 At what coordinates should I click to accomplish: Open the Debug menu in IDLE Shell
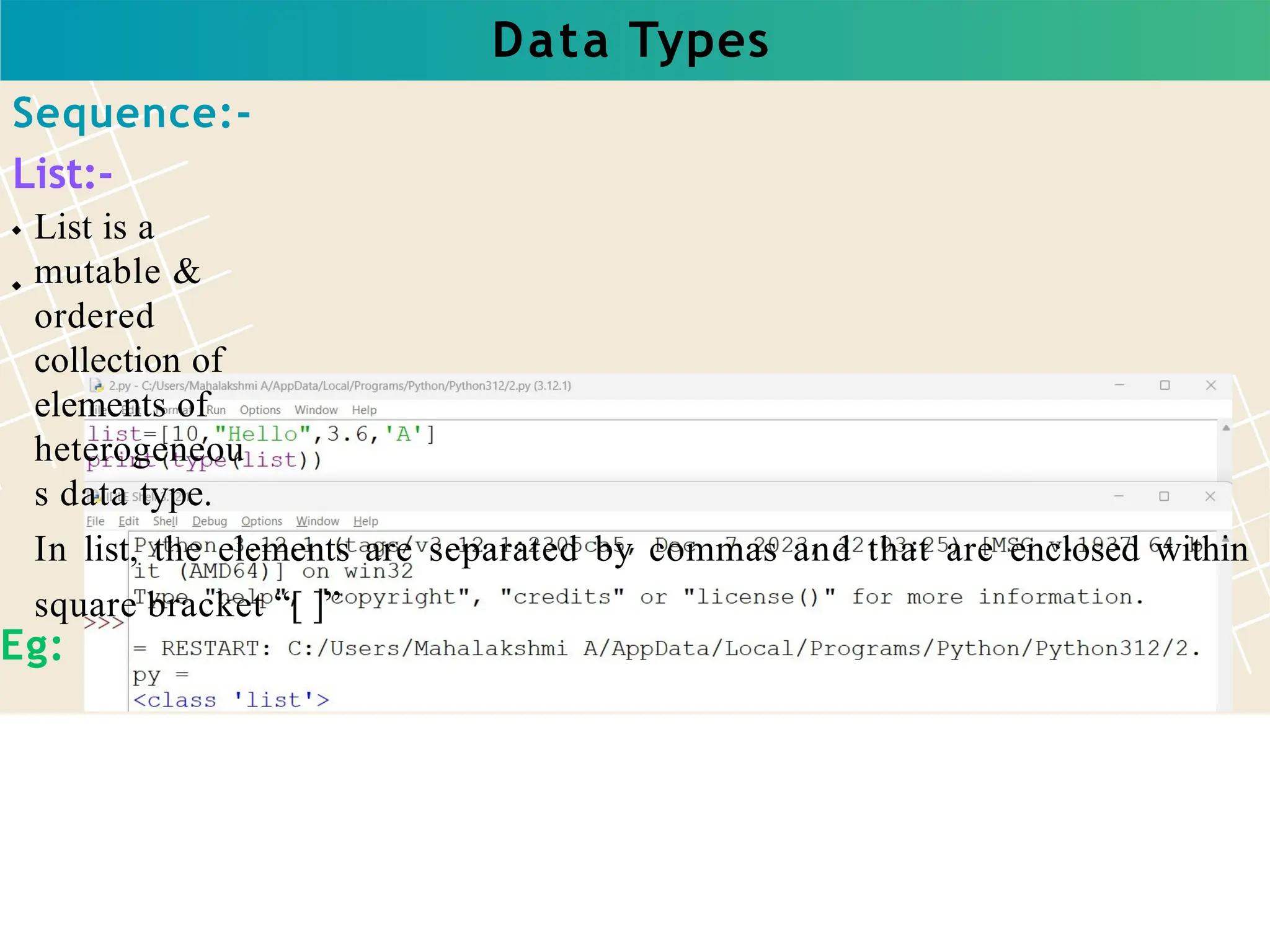[209, 521]
